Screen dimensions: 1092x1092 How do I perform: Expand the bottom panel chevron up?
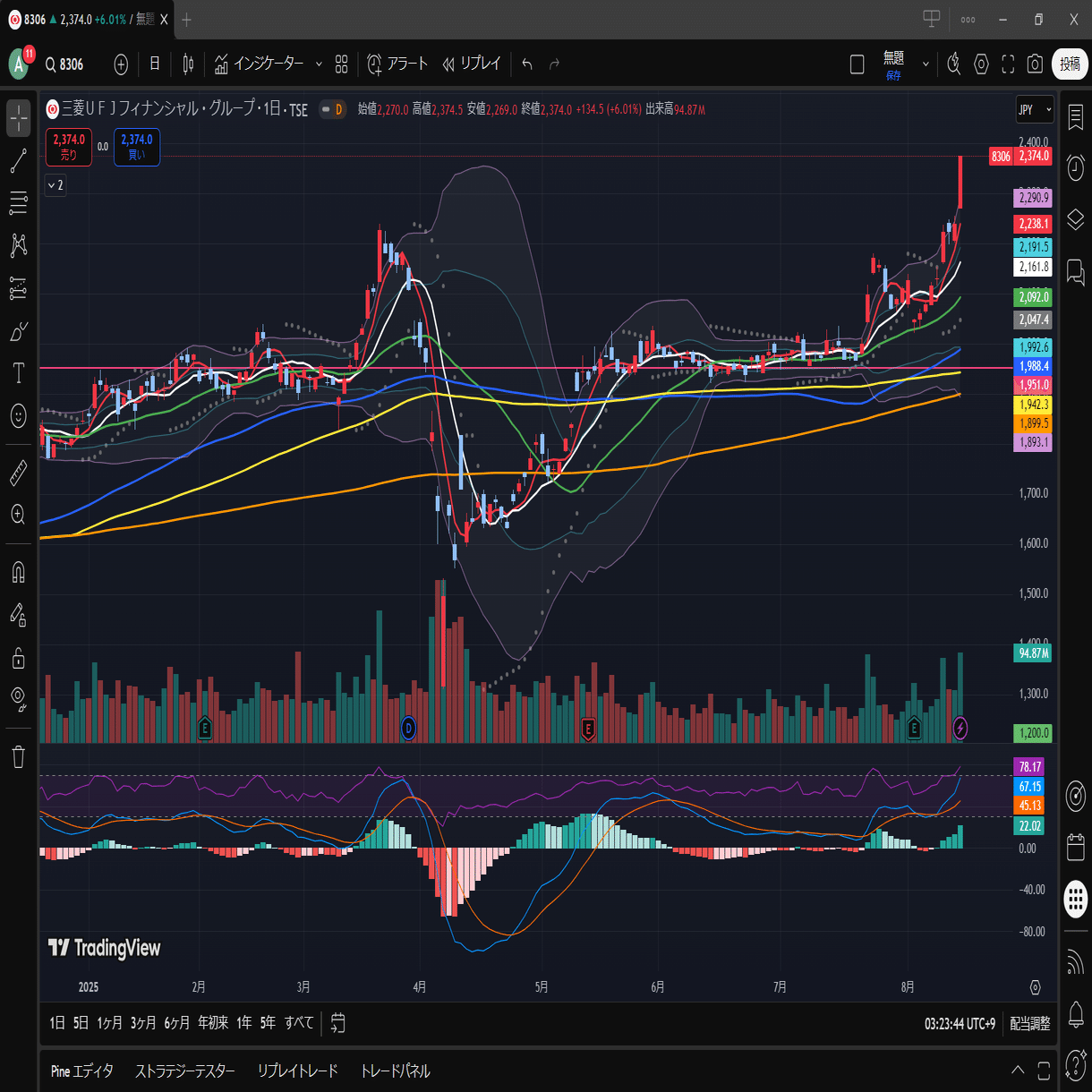click(x=1018, y=1071)
